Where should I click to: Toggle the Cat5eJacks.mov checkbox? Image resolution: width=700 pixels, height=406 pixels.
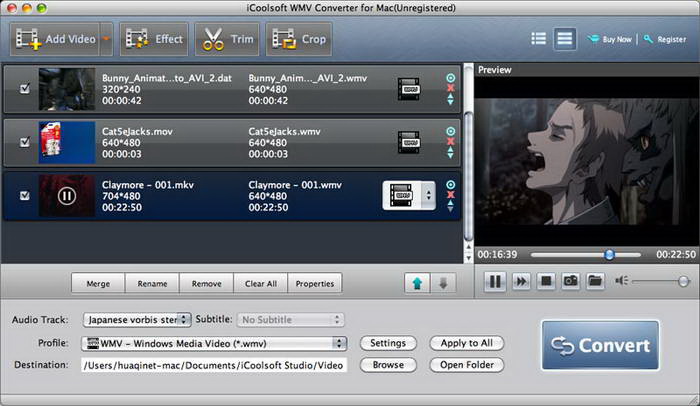[25, 142]
